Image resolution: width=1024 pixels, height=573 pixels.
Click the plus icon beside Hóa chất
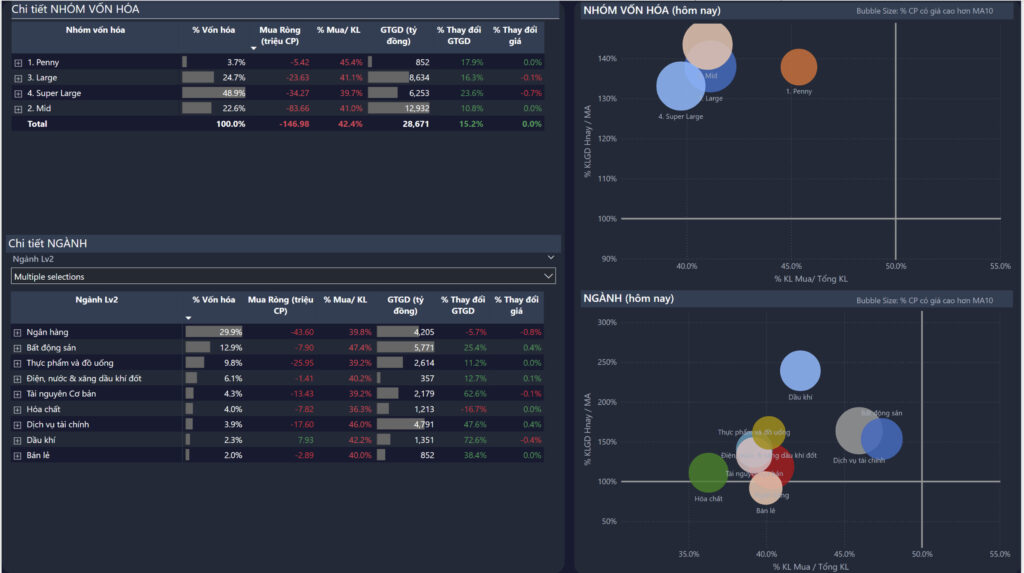tap(18, 409)
